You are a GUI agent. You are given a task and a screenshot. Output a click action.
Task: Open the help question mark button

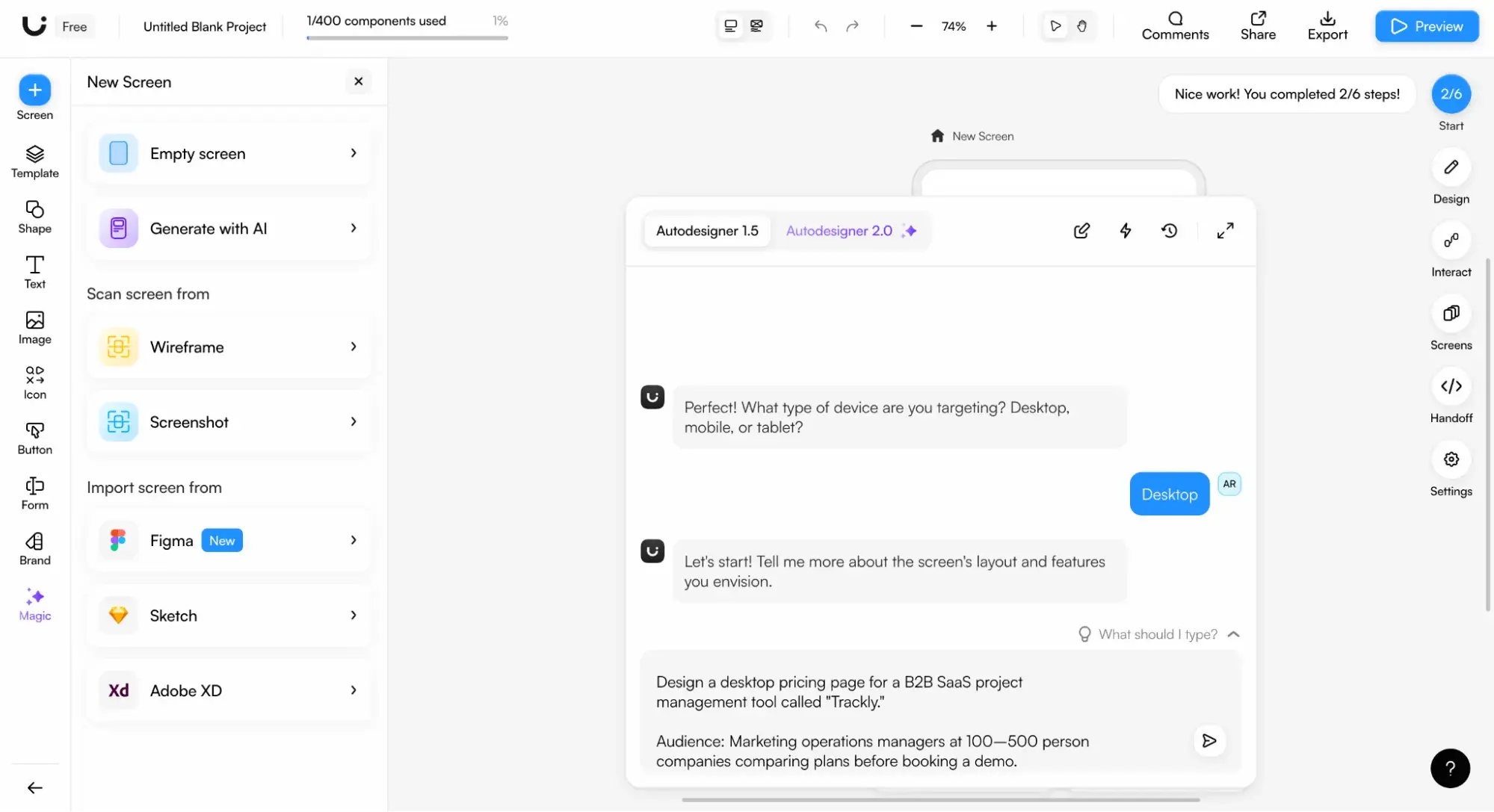[x=1450, y=769]
